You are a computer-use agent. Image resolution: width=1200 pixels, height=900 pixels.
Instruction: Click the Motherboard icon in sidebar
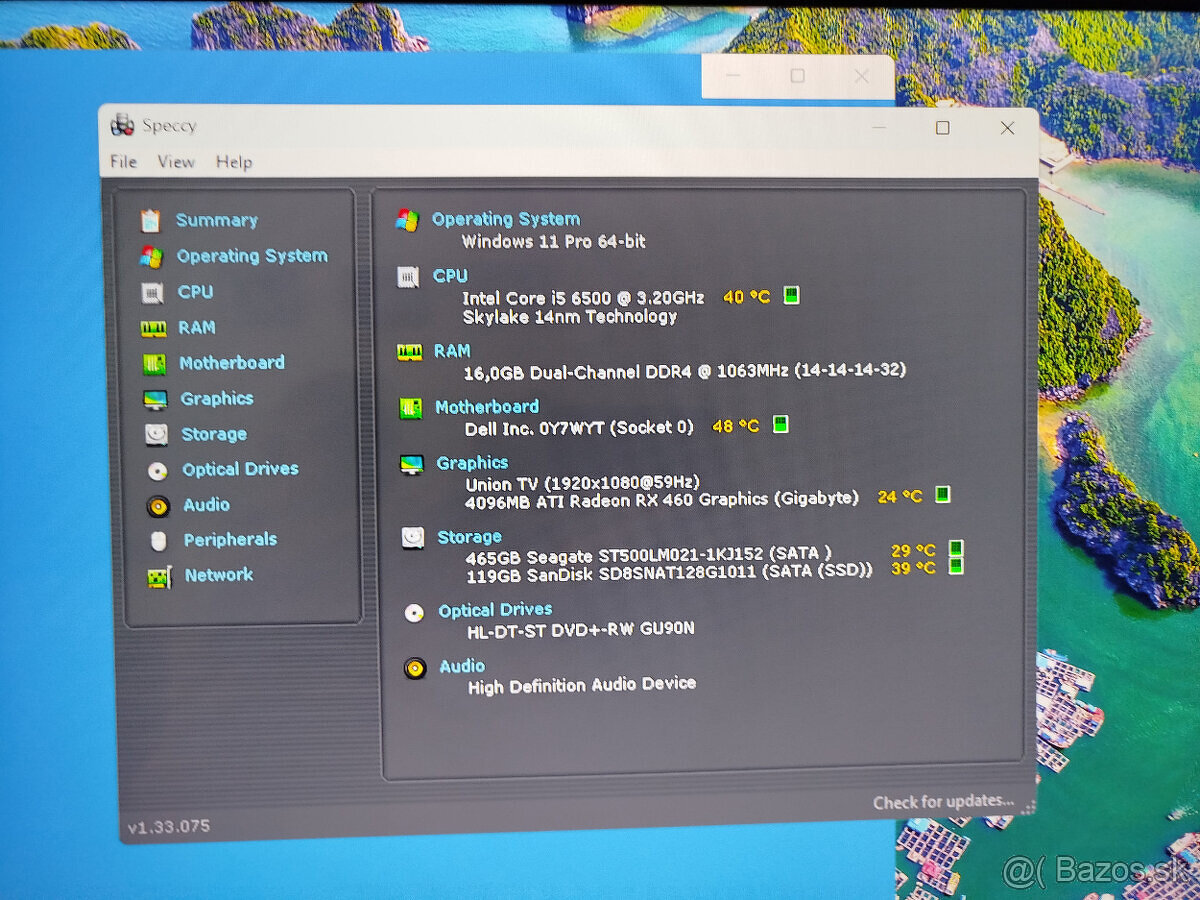pyautogui.click(x=154, y=364)
